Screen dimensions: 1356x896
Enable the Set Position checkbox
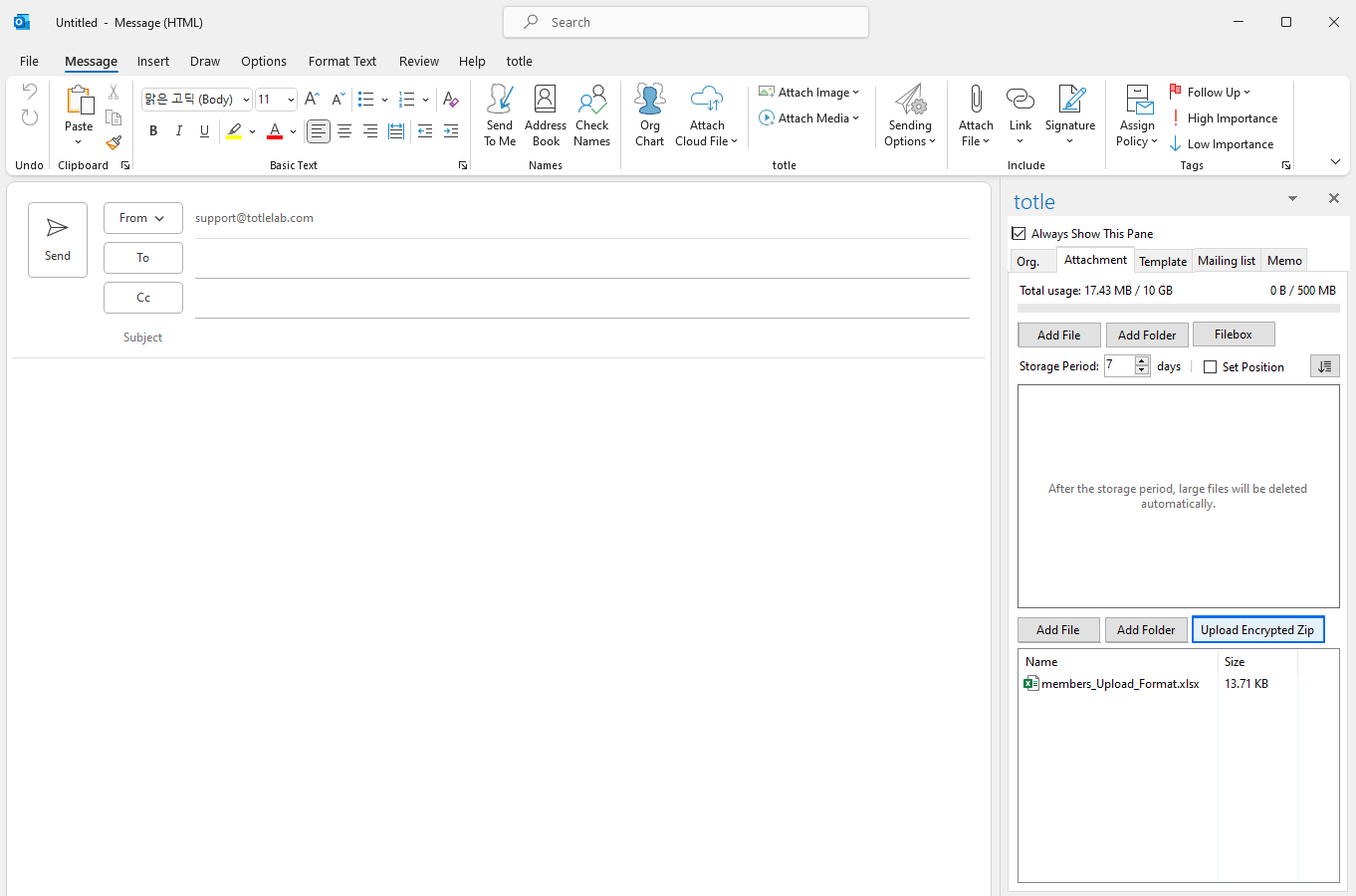click(x=1210, y=366)
